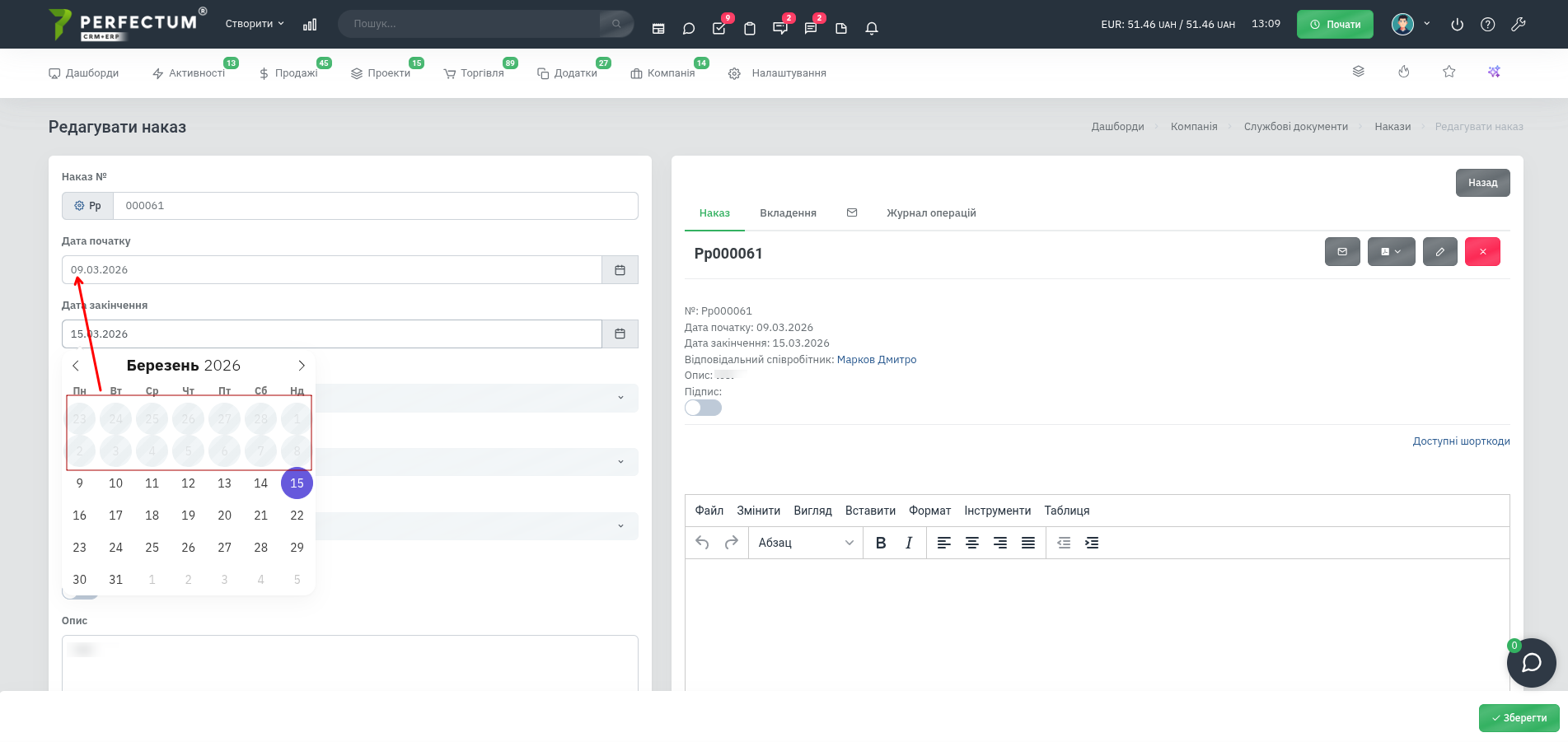Go to previous month in calendar
1568x742 pixels.
76,366
